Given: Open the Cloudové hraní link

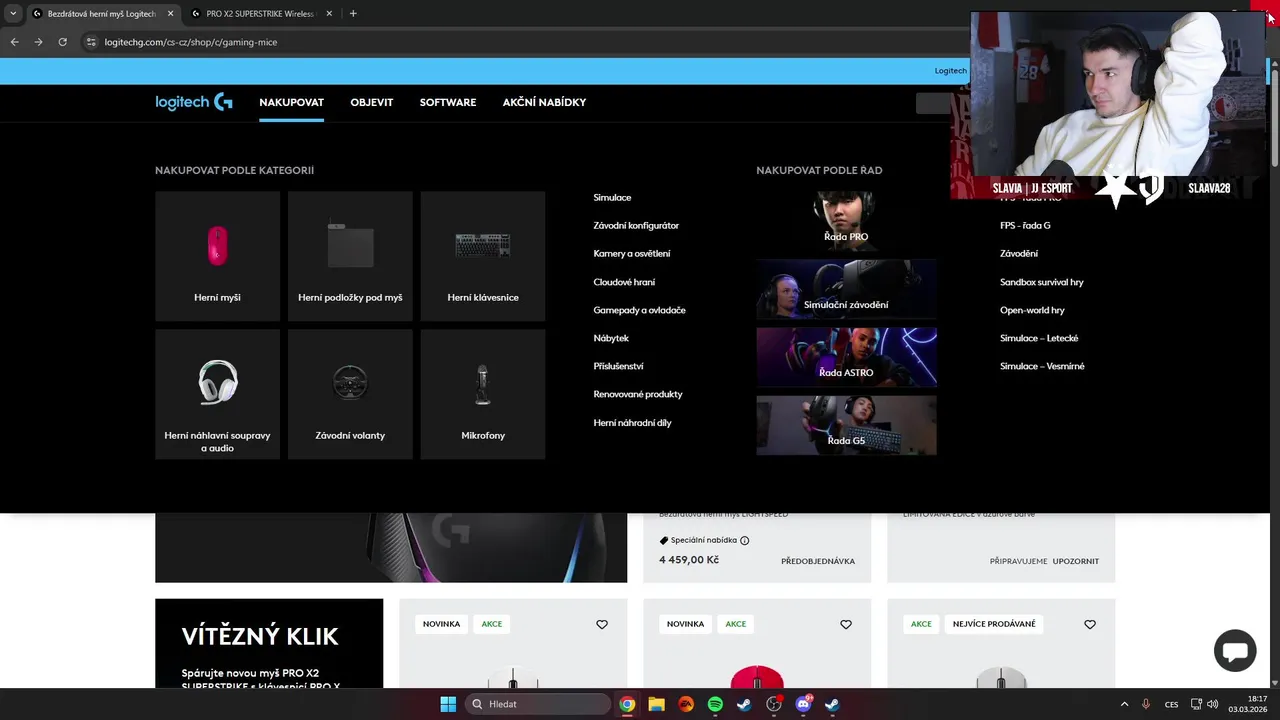Looking at the screenshot, I should click(624, 282).
